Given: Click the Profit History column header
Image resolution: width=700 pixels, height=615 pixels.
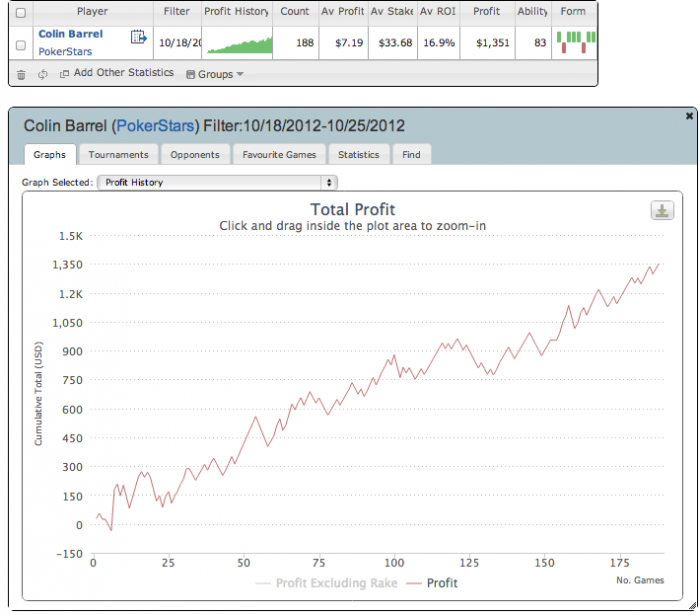Looking at the screenshot, I should click(x=237, y=12).
